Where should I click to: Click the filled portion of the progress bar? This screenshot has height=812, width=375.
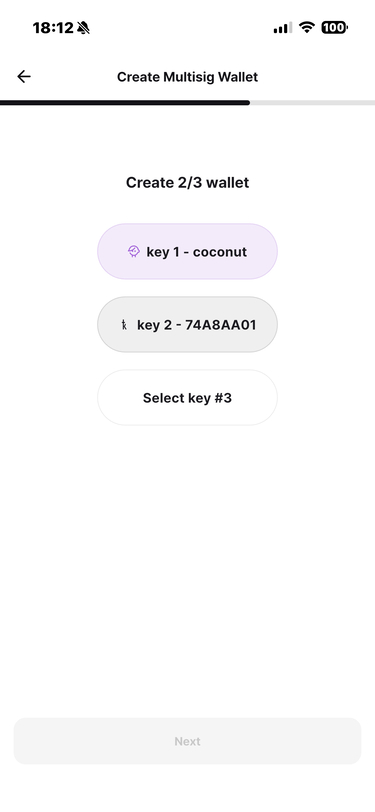click(x=125, y=103)
